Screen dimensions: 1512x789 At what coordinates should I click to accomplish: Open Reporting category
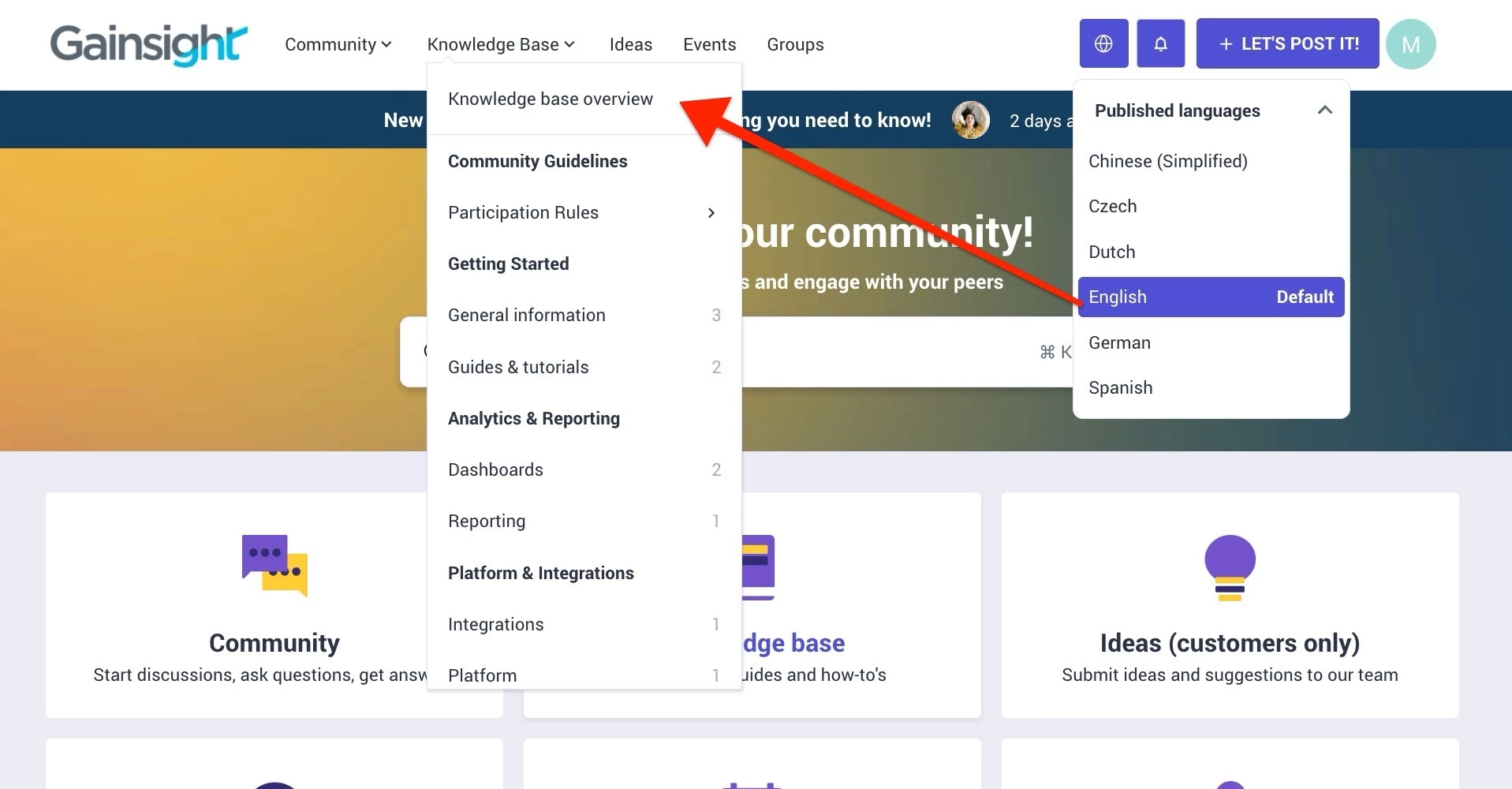point(584,521)
